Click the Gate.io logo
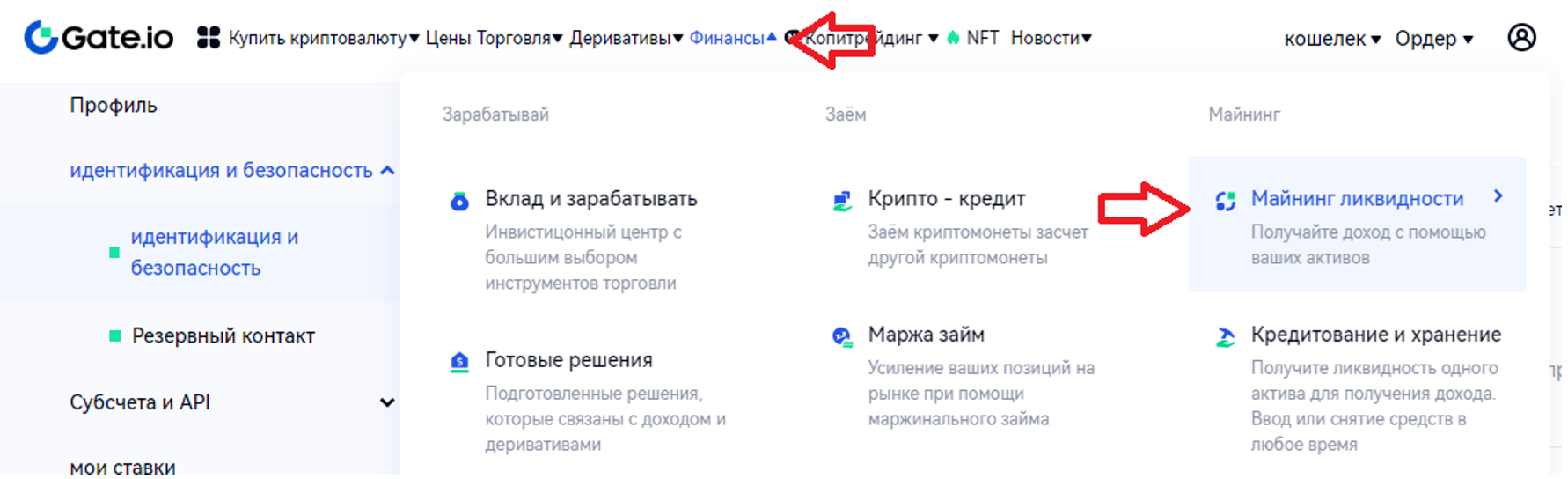The height and width of the screenshot is (479, 1568). (x=99, y=38)
